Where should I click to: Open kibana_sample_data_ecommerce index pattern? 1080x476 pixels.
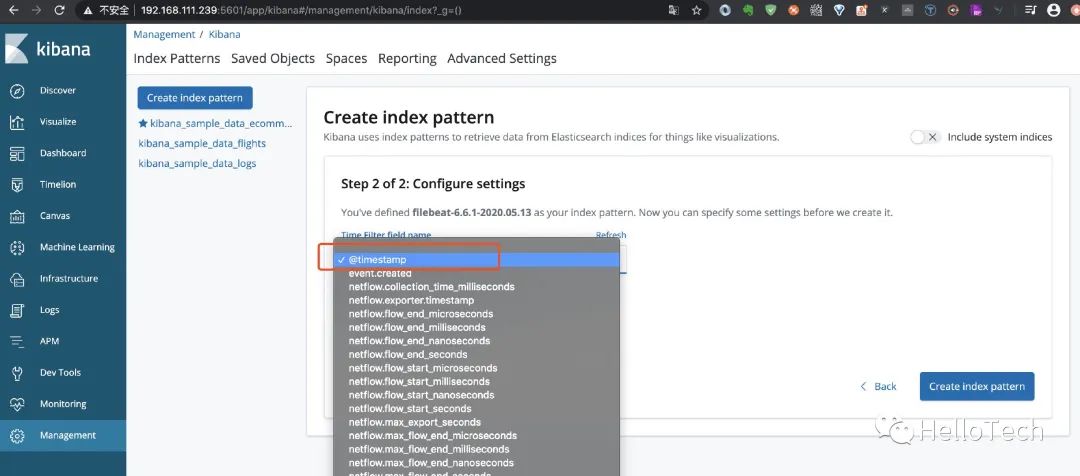[221, 124]
